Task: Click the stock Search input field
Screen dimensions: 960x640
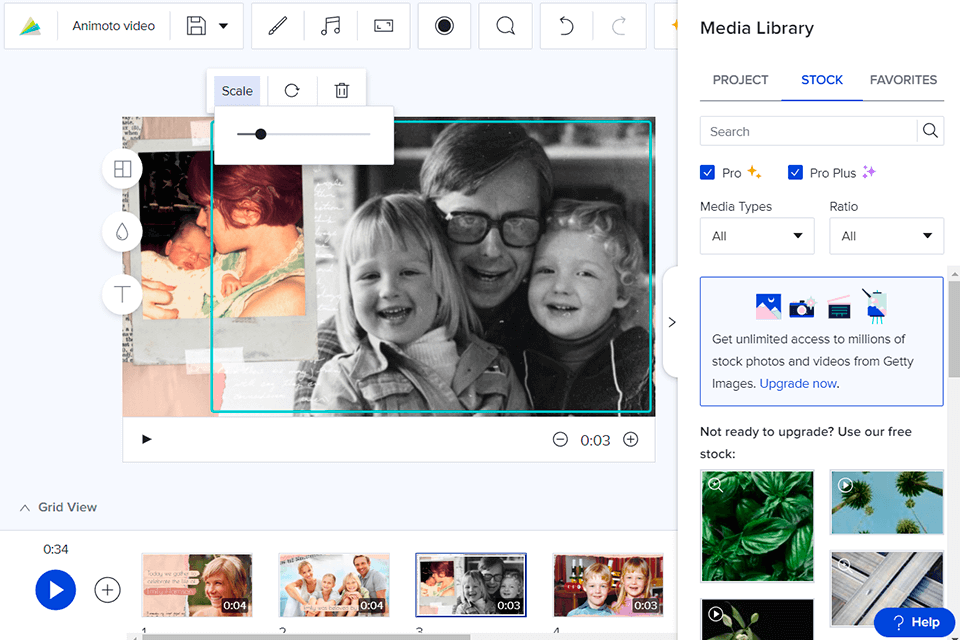Action: click(x=808, y=131)
